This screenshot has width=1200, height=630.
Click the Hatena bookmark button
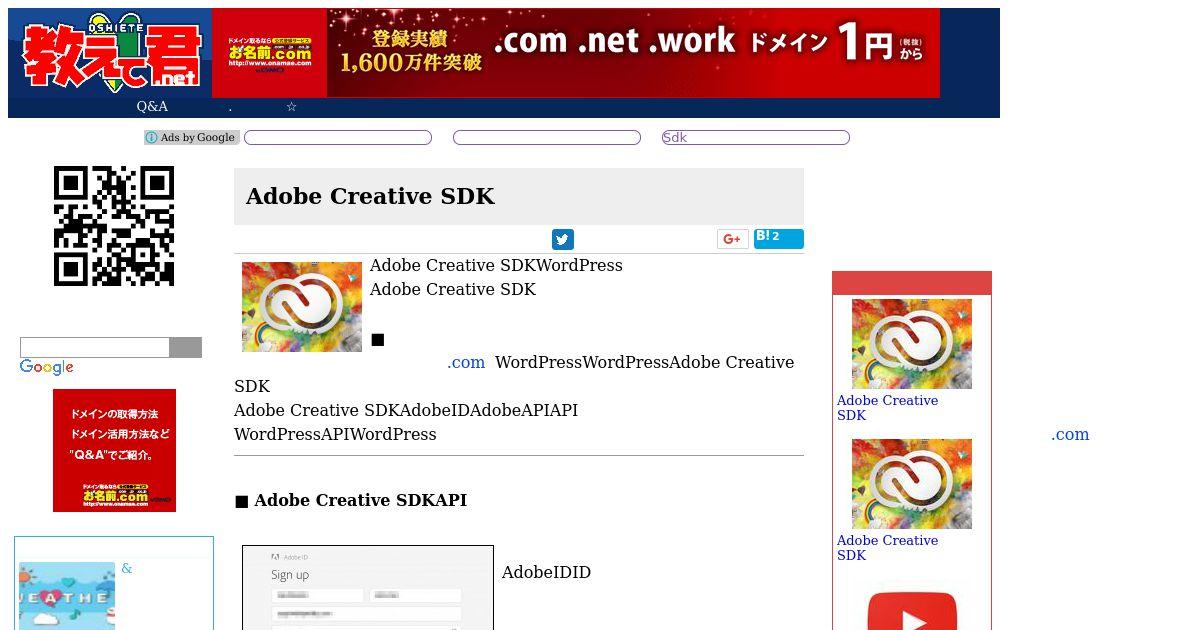(x=779, y=239)
